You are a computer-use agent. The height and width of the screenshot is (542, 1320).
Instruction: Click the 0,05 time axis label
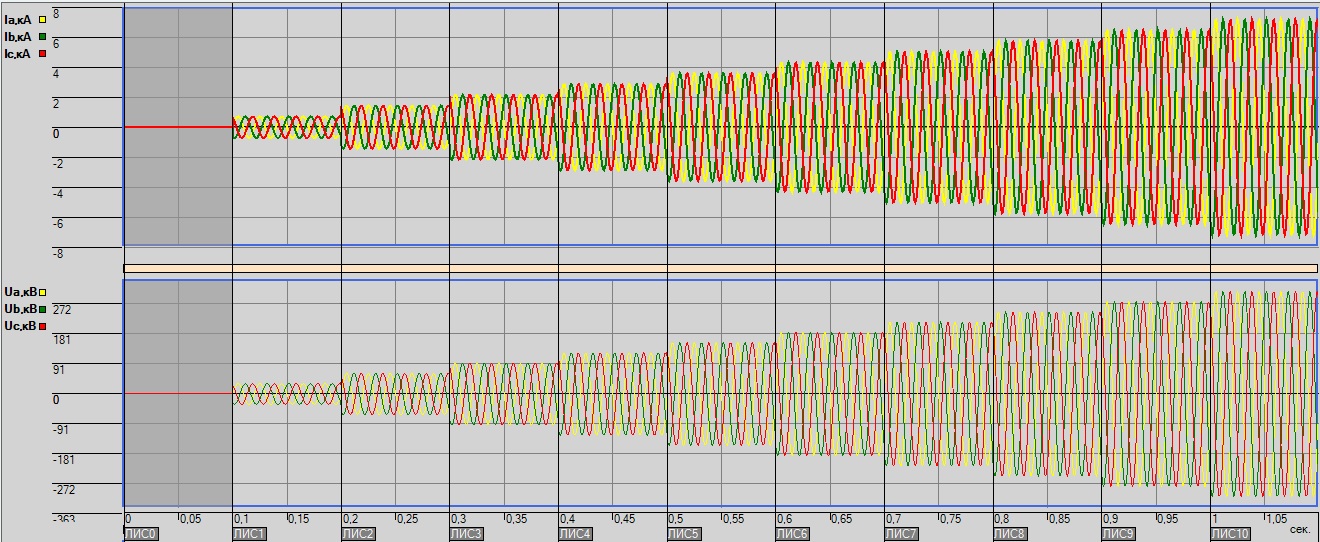click(x=190, y=520)
